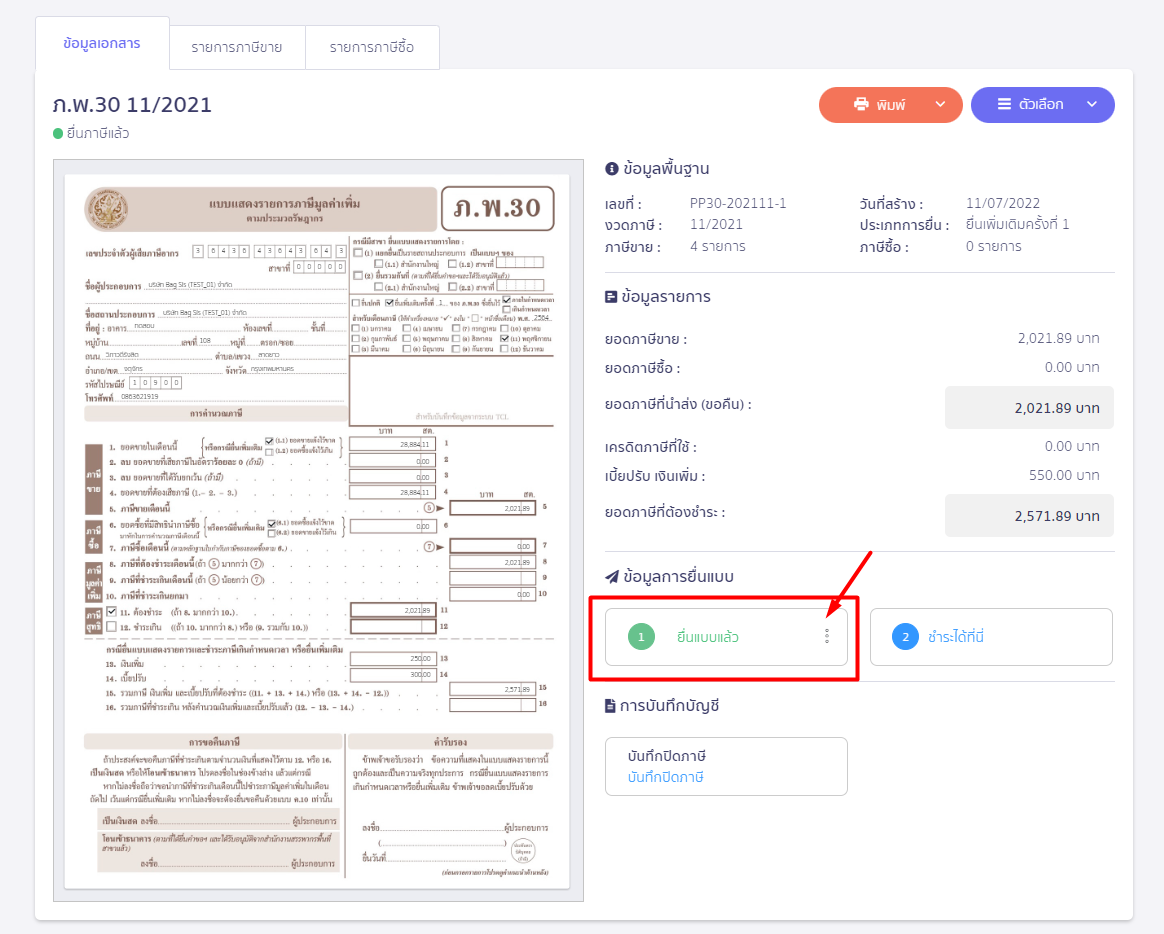Viewport: 1164px width, 934px height.
Task: Click the info icon next to ข้อมูลพื้นฐาน
Action: [x=612, y=169]
